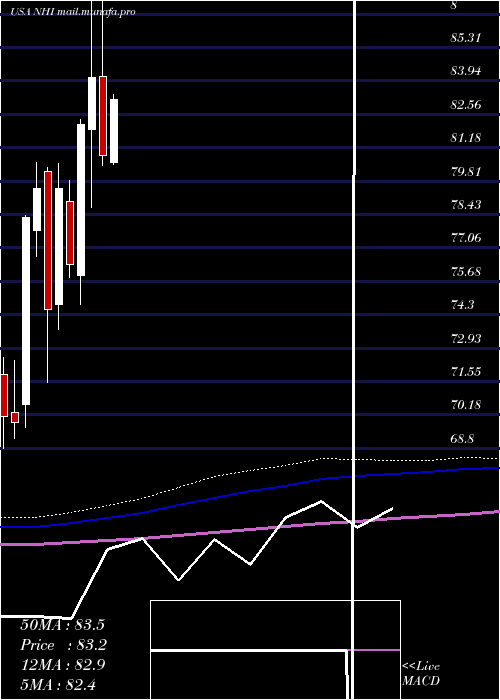500x700 pixels.
Task: Click the 5MA : 82.4 readout
Action: click(x=58, y=684)
